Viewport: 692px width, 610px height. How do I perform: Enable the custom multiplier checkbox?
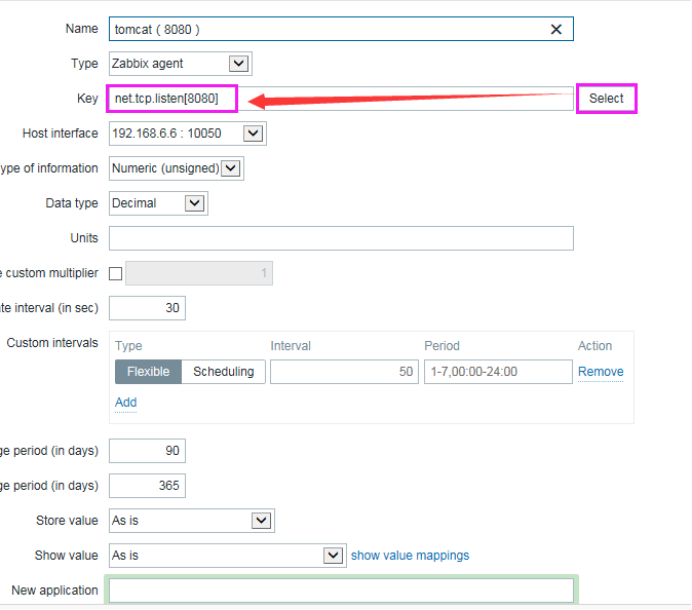[116, 273]
